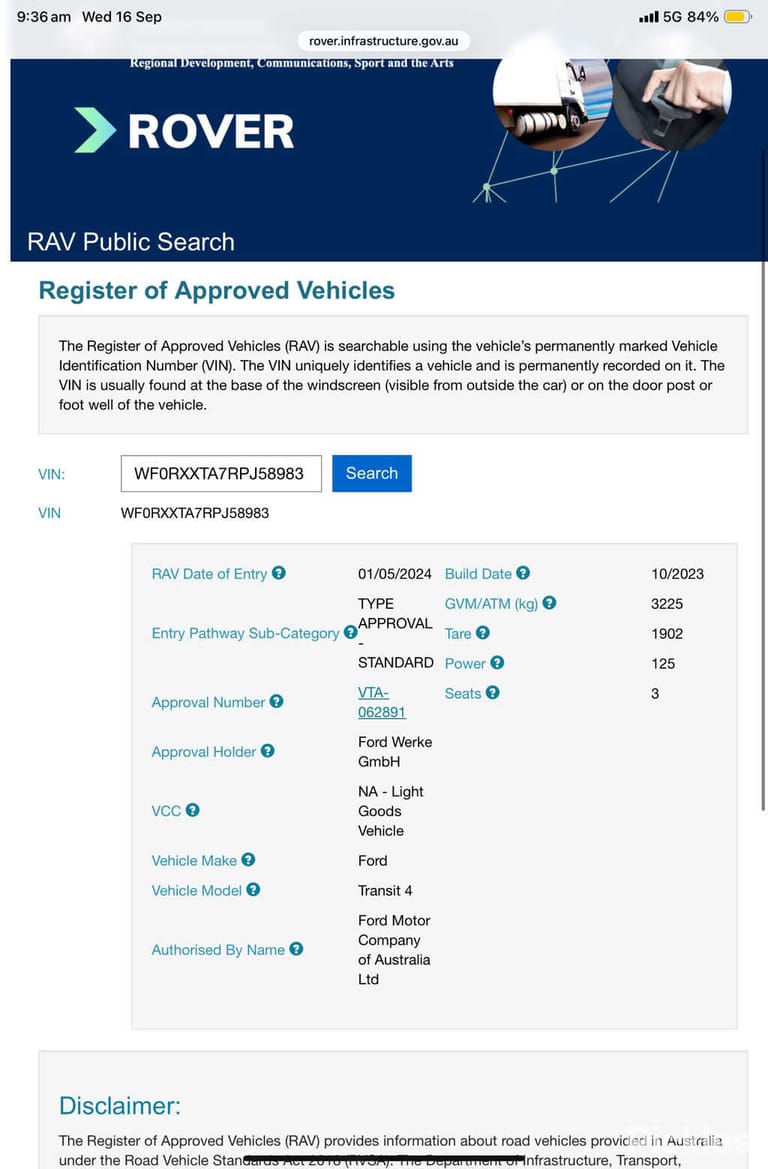Click the Build Date label
The width and height of the screenshot is (768, 1169).
(x=479, y=574)
